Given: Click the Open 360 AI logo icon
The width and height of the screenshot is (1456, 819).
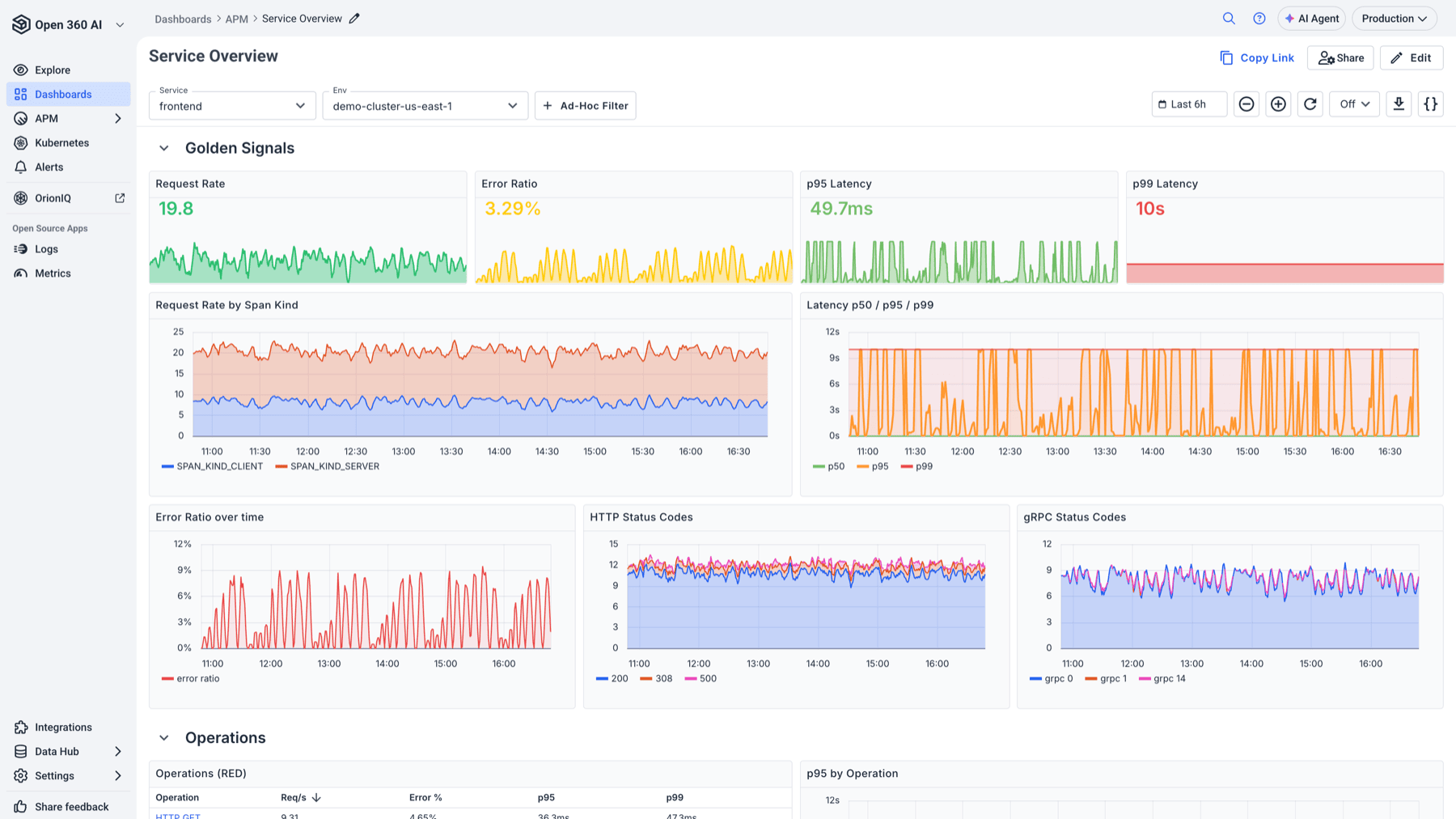Looking at the screenshot, I should click(x=21, y=24).
